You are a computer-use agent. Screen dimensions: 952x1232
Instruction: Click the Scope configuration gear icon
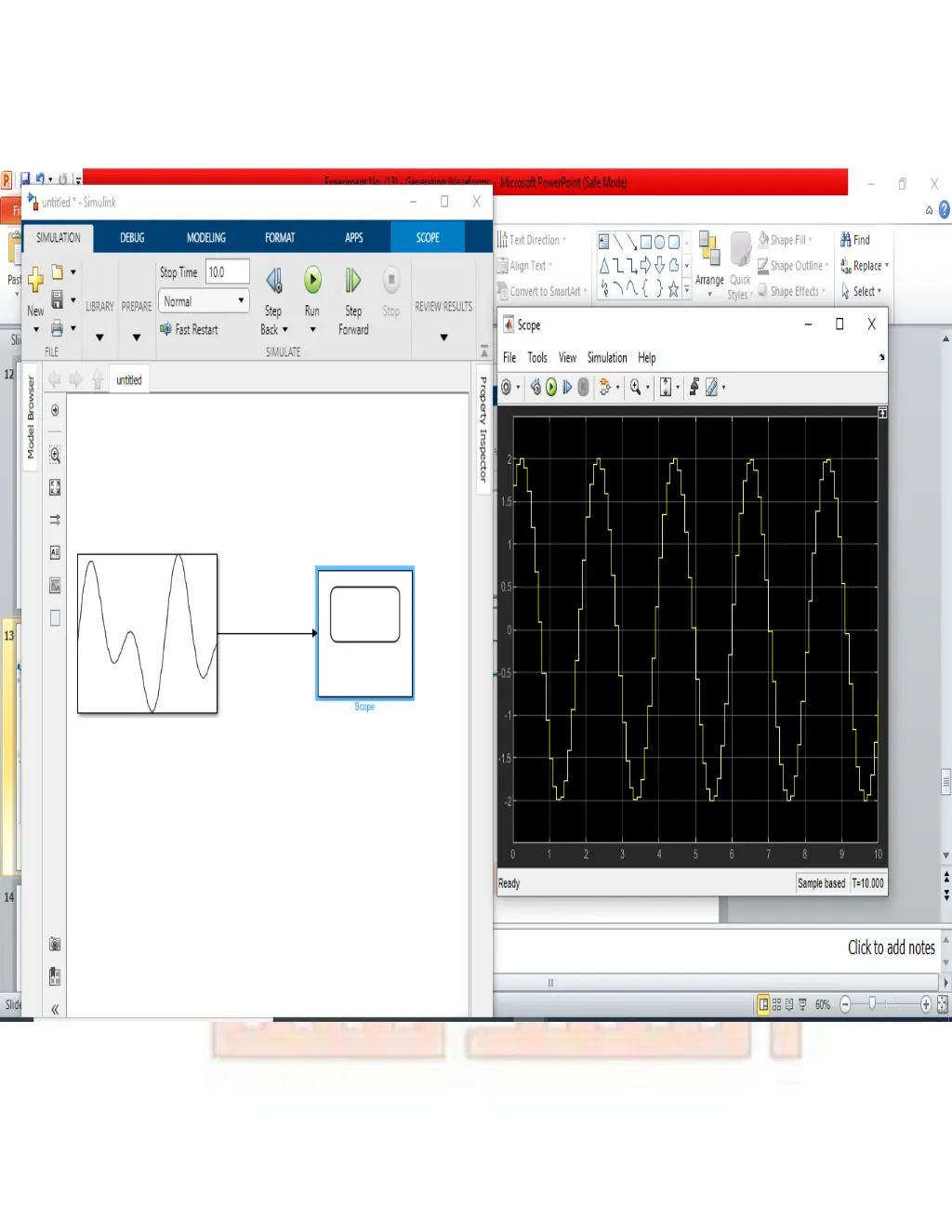506,388
